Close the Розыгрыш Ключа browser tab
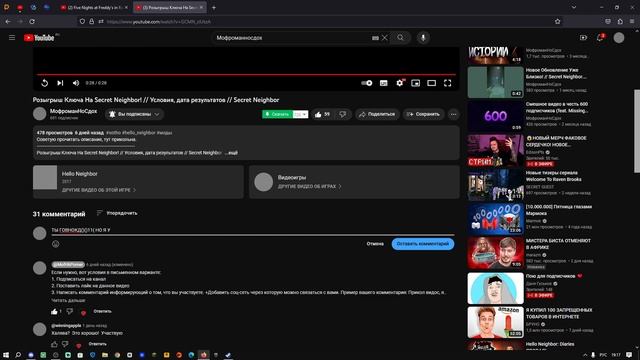The height and width of the screenshot is (360, 640). (x=201, y=7)
